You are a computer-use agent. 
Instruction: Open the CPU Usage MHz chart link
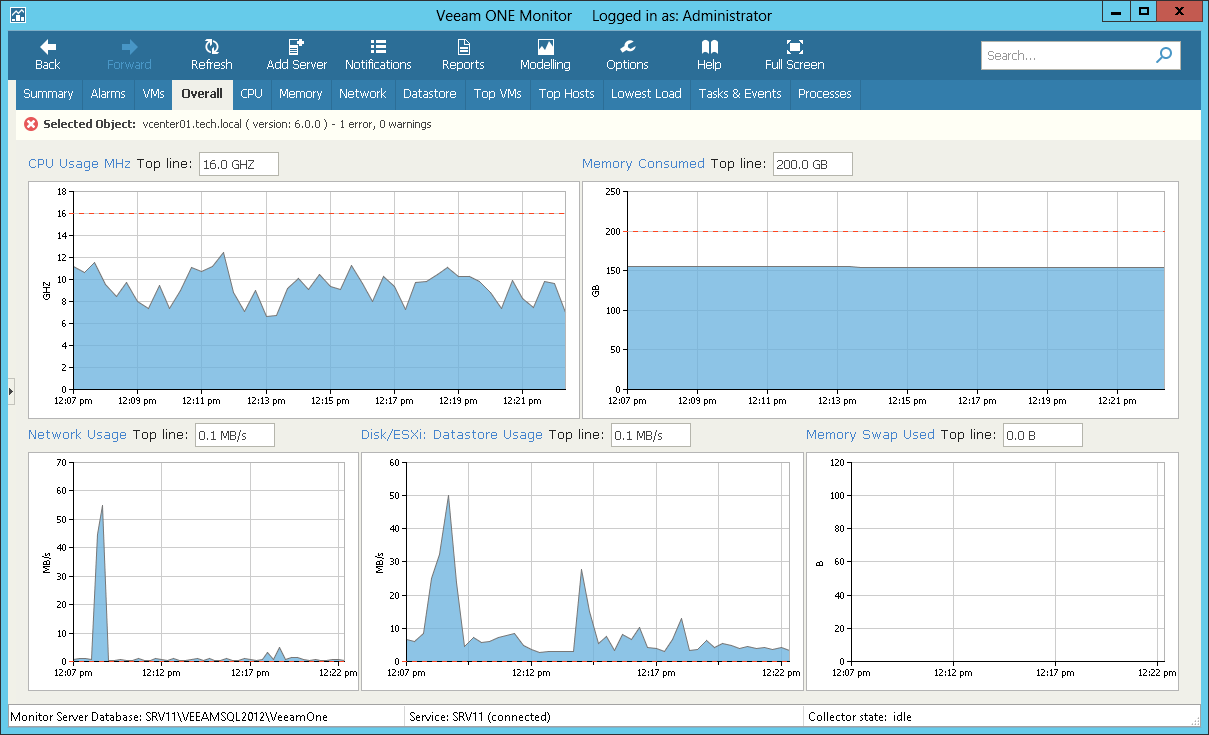point(79,164)
